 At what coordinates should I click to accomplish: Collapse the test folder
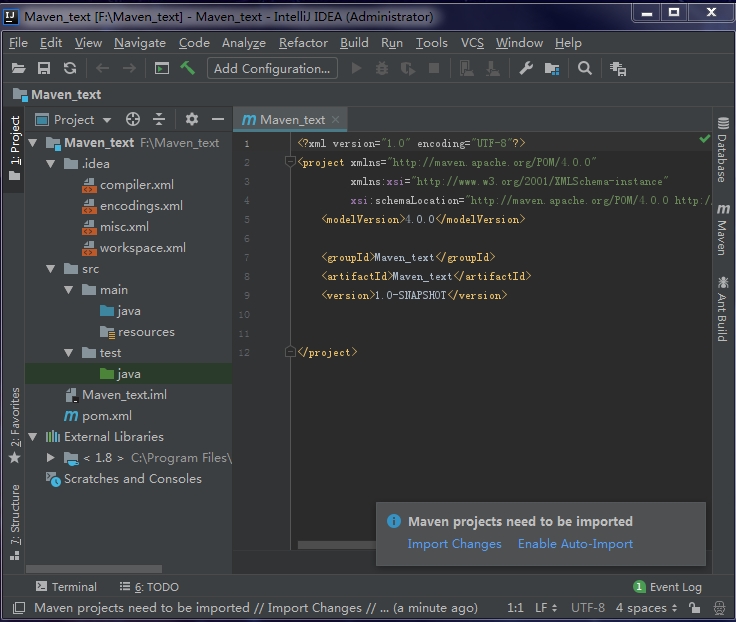click(69, 353)
